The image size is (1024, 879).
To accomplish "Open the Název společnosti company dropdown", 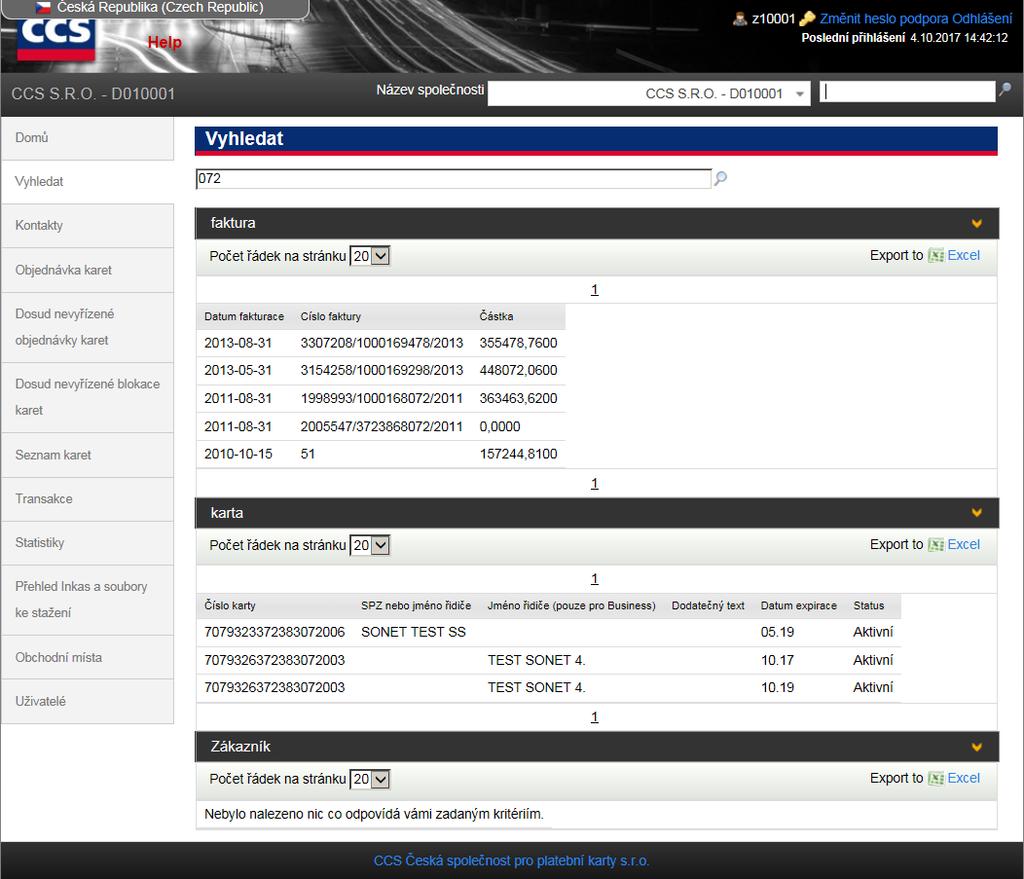I will pos(649,93).
